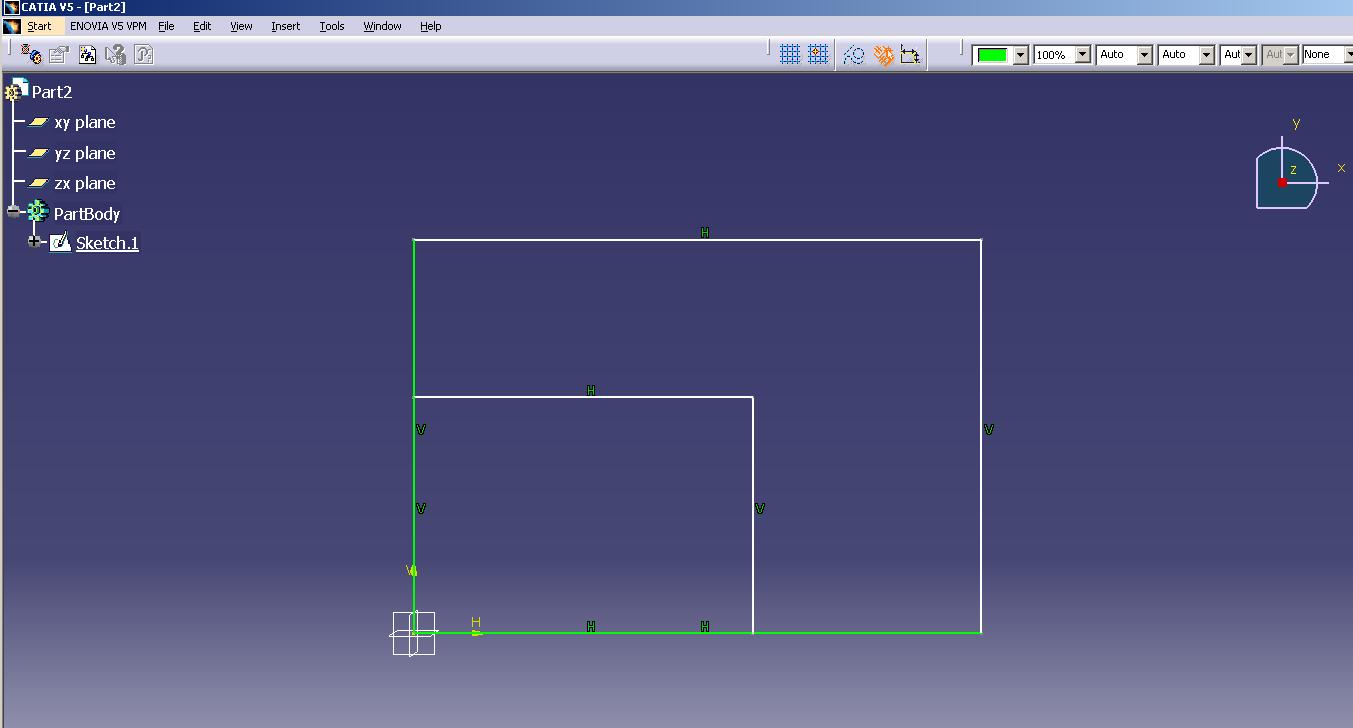This screenshot has height=728, width=1353.
Task: Select xy plane in the tree
Action: tap(85, 122)
